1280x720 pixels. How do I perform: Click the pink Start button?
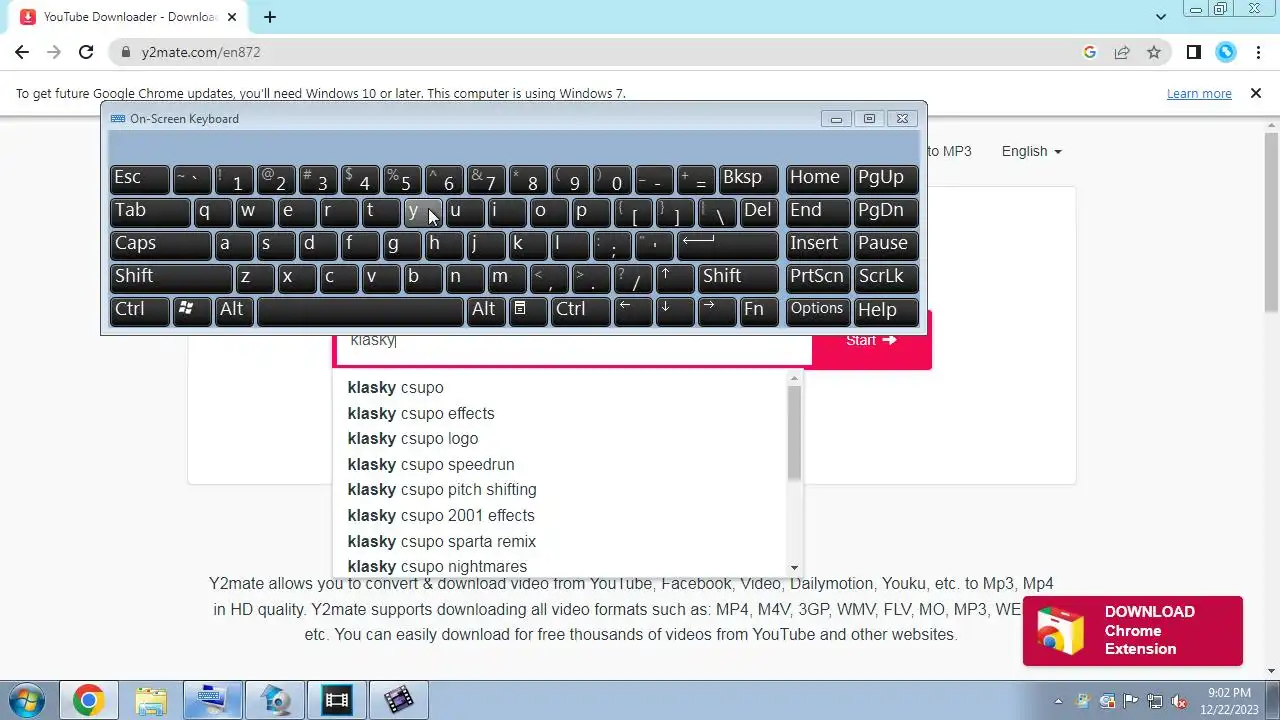click(871, 340)
